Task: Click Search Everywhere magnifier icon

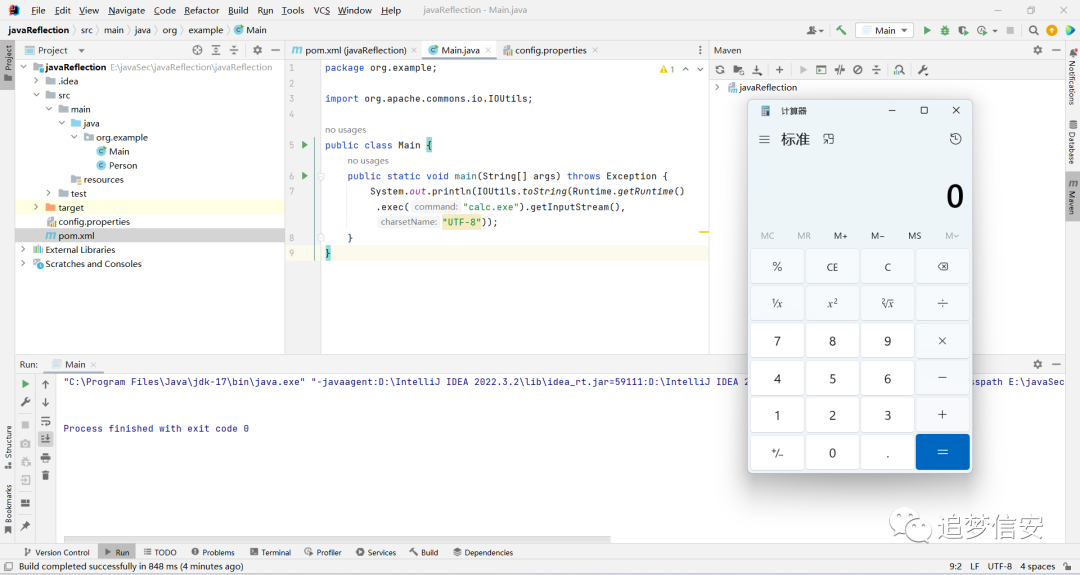Action: tap(1033, 30)
